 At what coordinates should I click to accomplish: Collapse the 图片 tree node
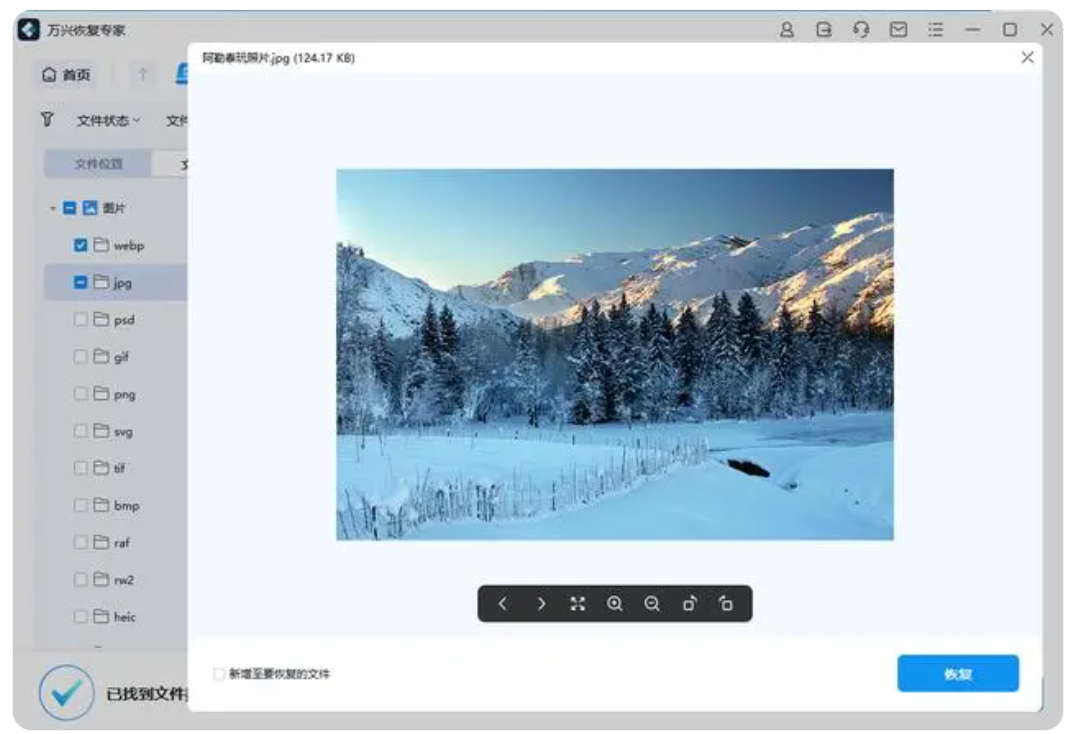52,208
